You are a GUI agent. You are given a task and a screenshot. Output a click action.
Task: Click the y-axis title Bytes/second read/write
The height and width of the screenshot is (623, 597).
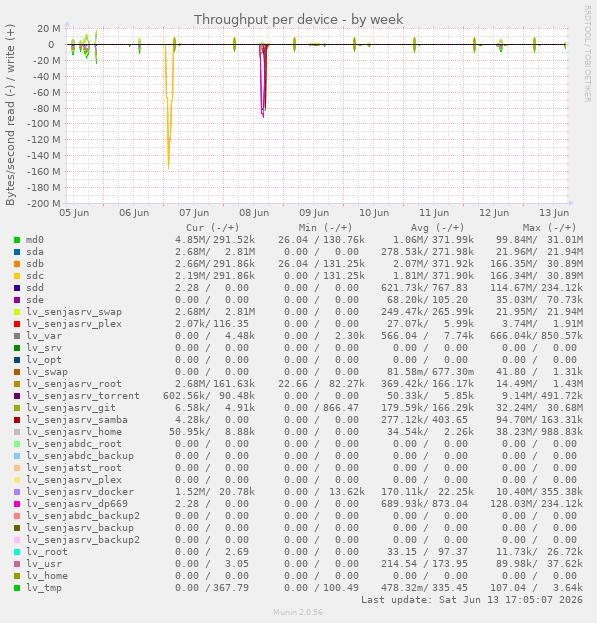[x=10, y=114]
